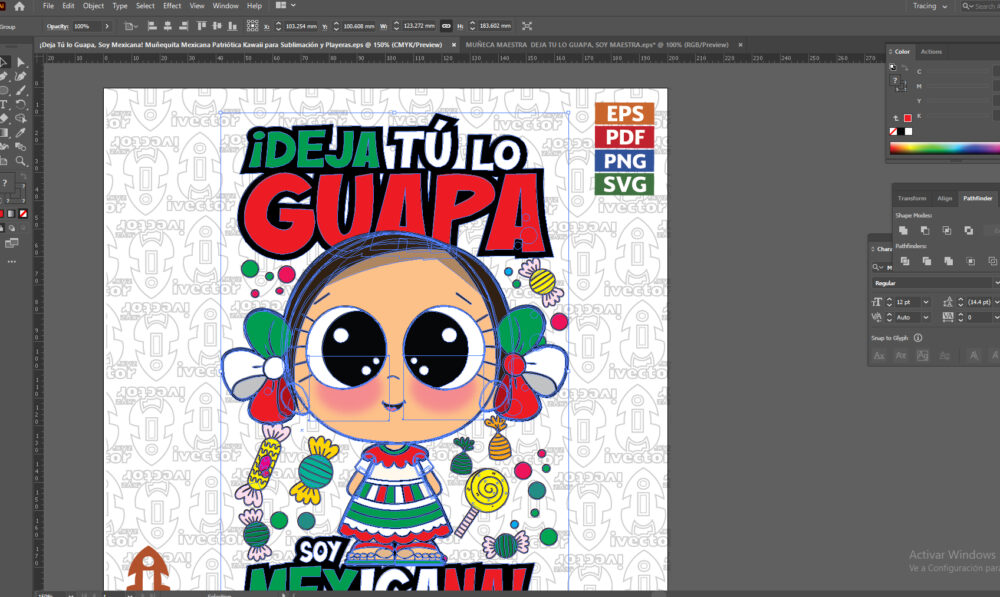Click the Intersect shape mode icon
Viewport: 1000px width, 597px height.
click(x=946, y=230)
